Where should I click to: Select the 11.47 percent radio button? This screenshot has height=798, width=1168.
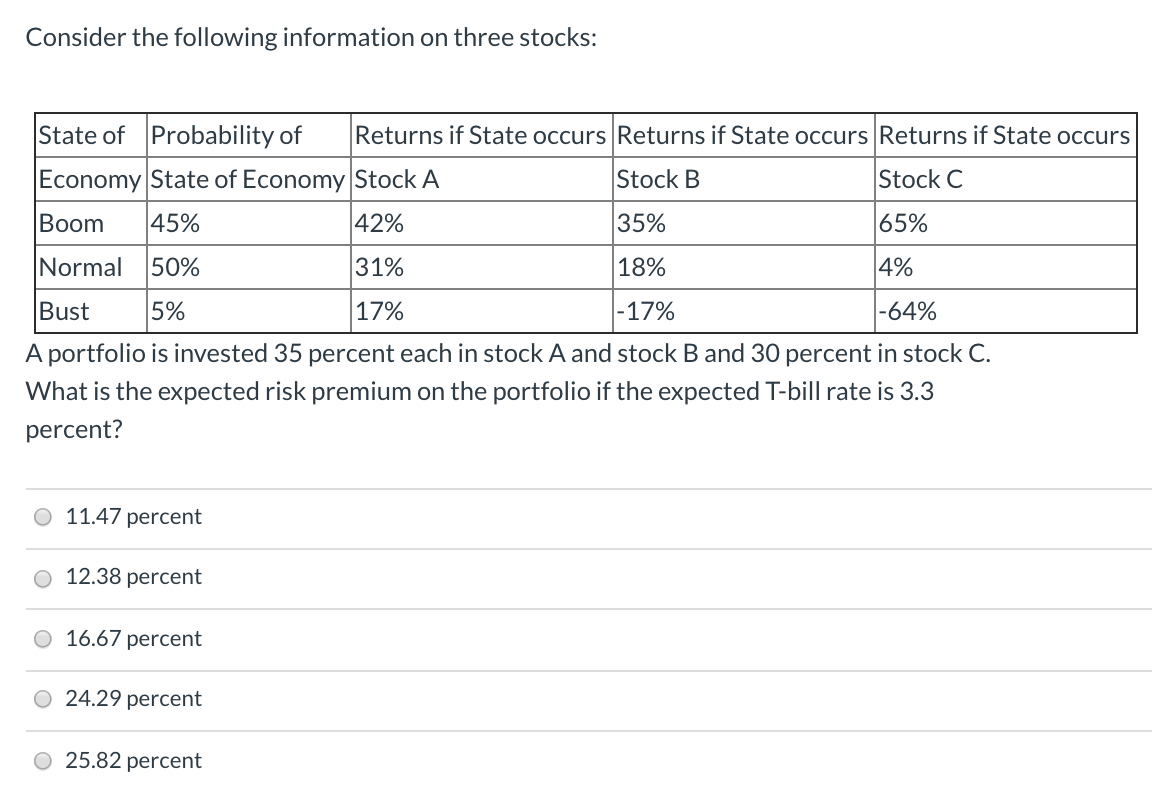pos(43,518)
